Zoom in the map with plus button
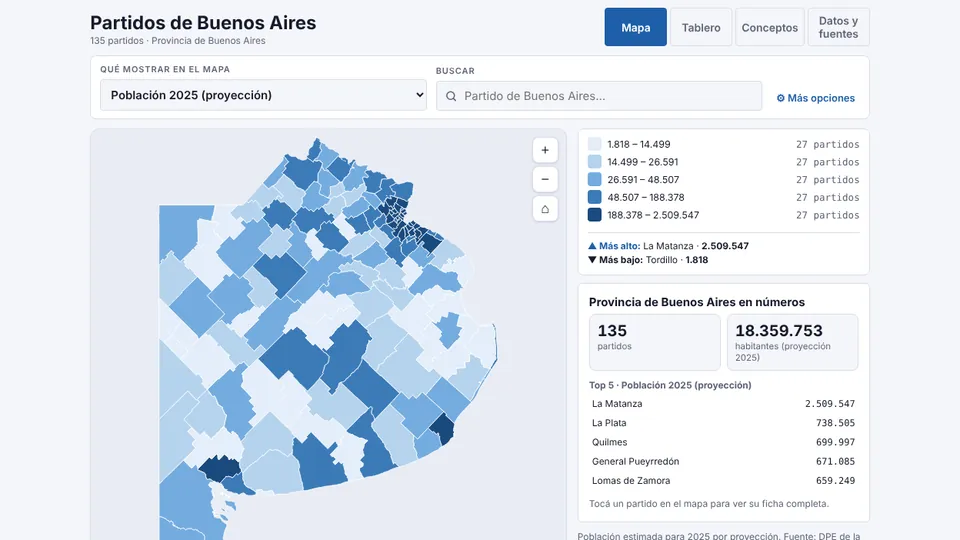The width and height of the screenshot is (960, 540). (x=545, y=150)
